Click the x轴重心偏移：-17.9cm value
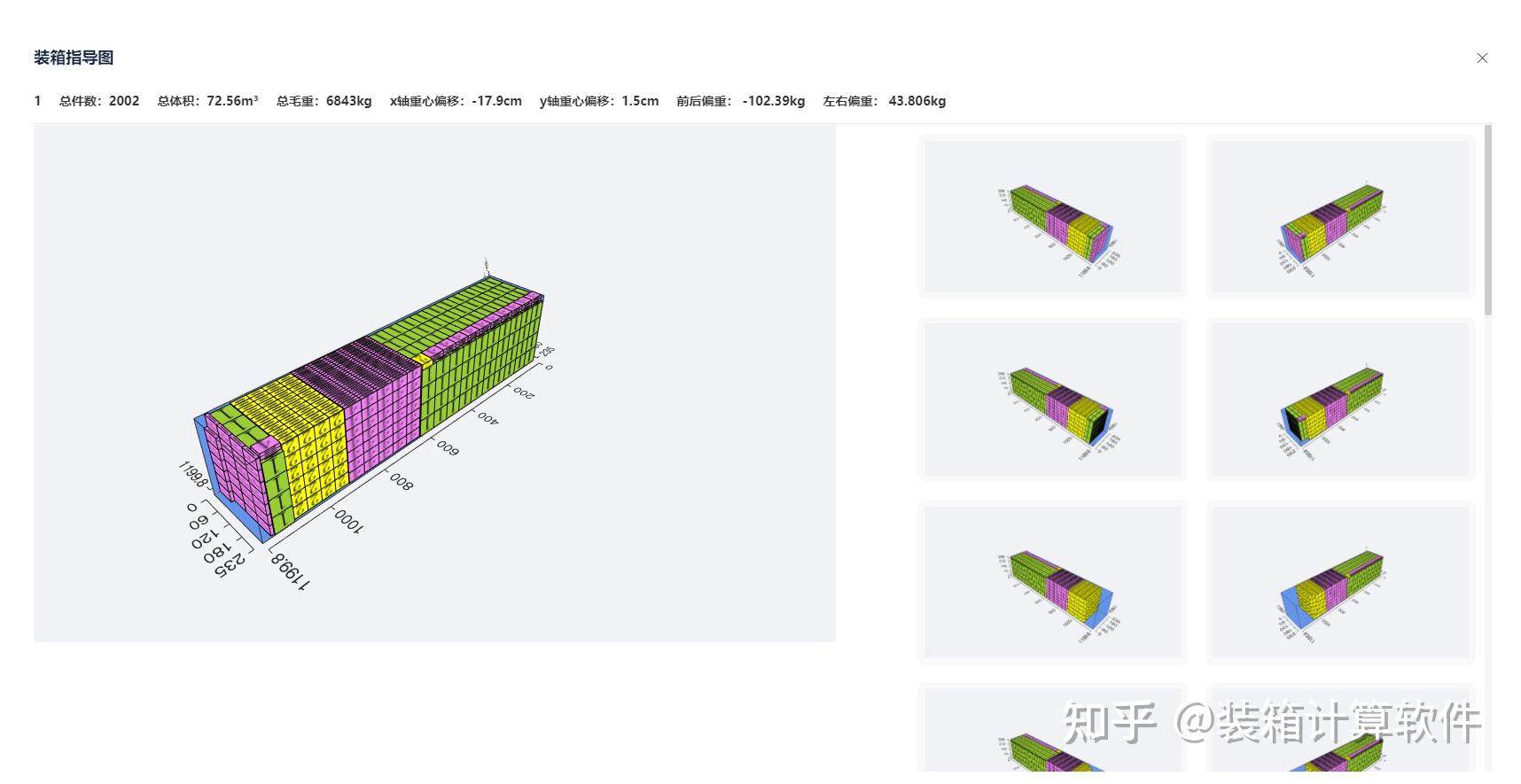1521x784 pixels. 456,101
